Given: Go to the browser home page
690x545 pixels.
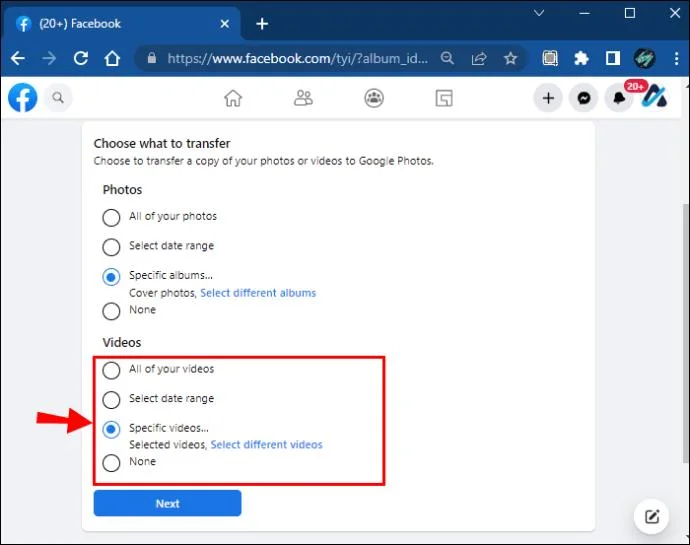Looking at the screenshot, I should point(112,58).
